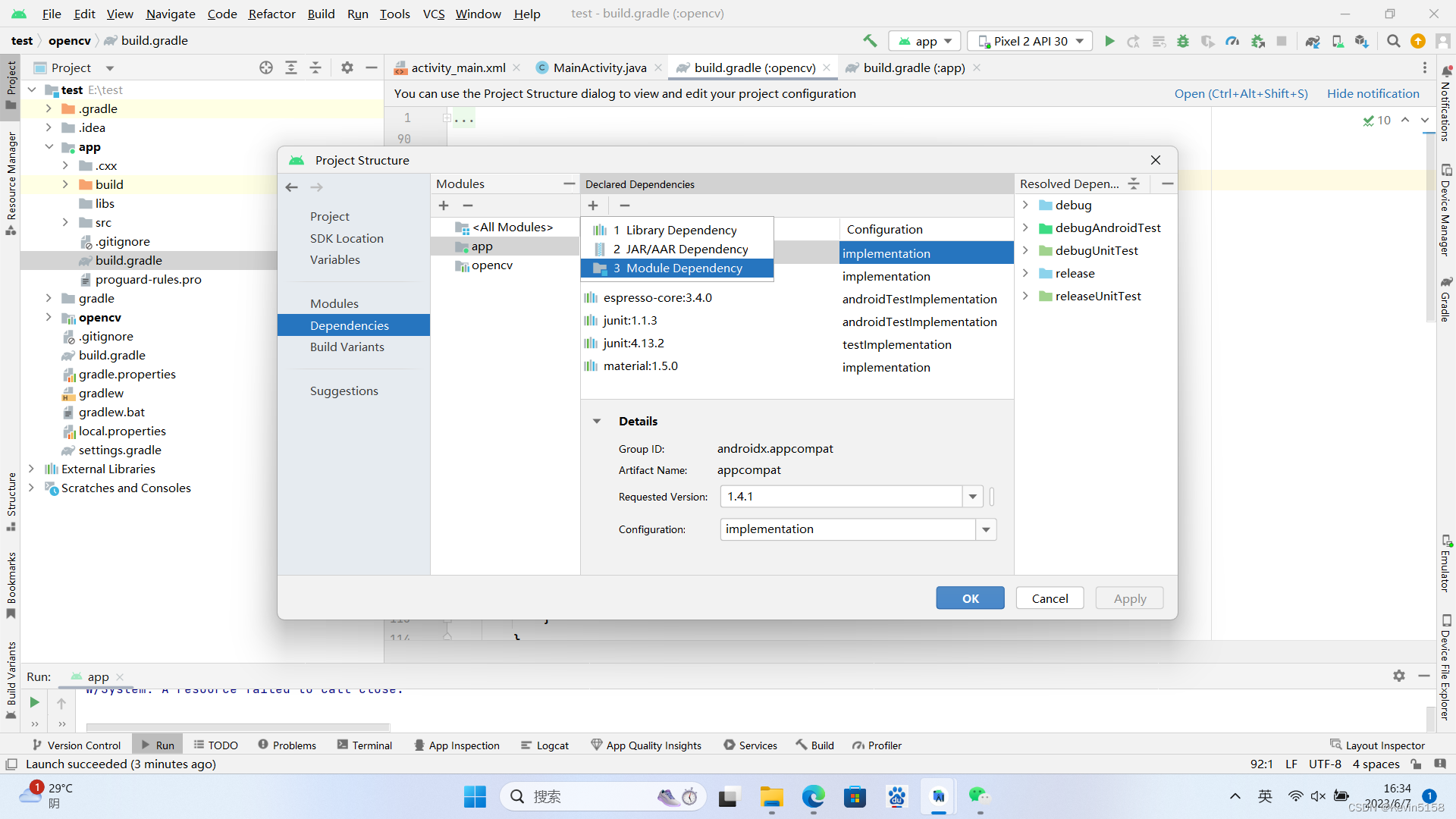Go back with Project Structure arrow
1456x819 pixels.
(x=292, y=187)
